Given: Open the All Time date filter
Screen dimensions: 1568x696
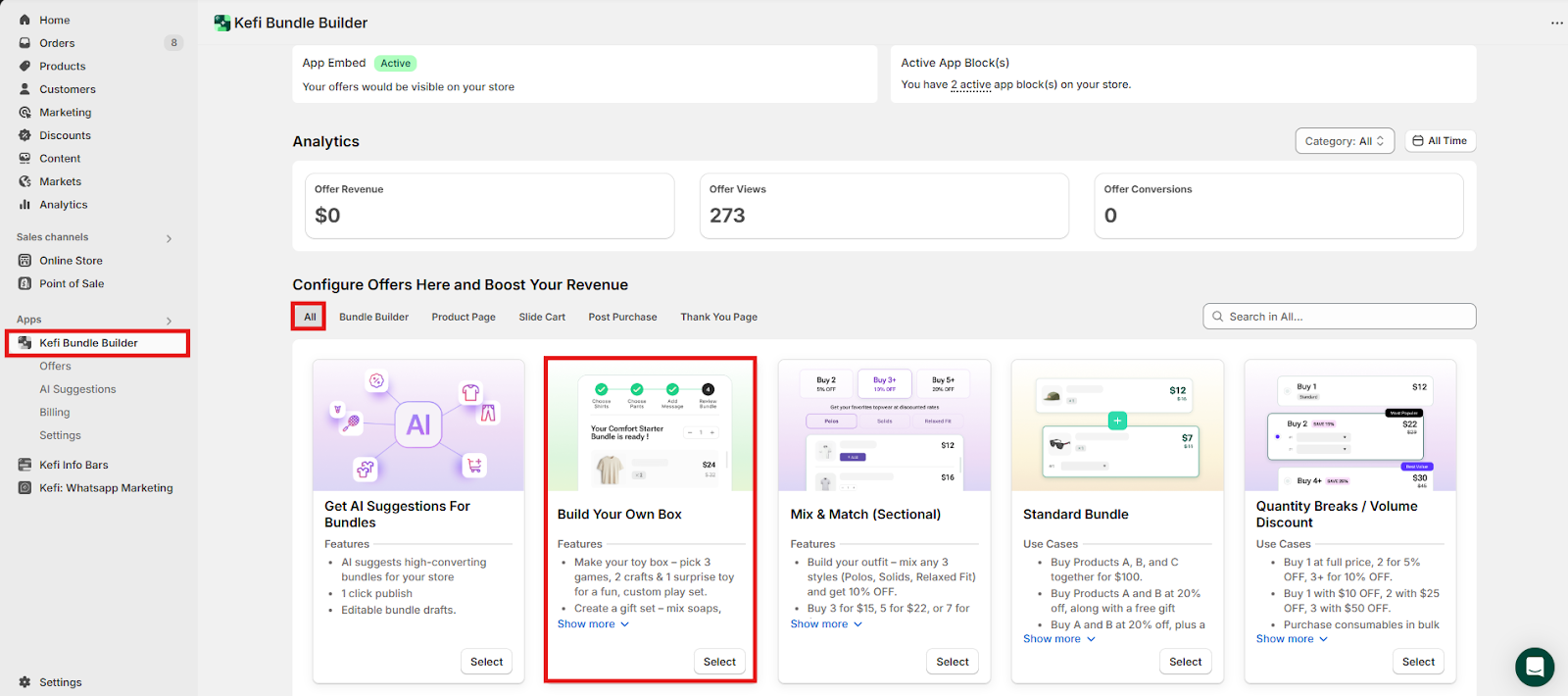Looking at the screenshot, I should click(x=1440, y=141).
